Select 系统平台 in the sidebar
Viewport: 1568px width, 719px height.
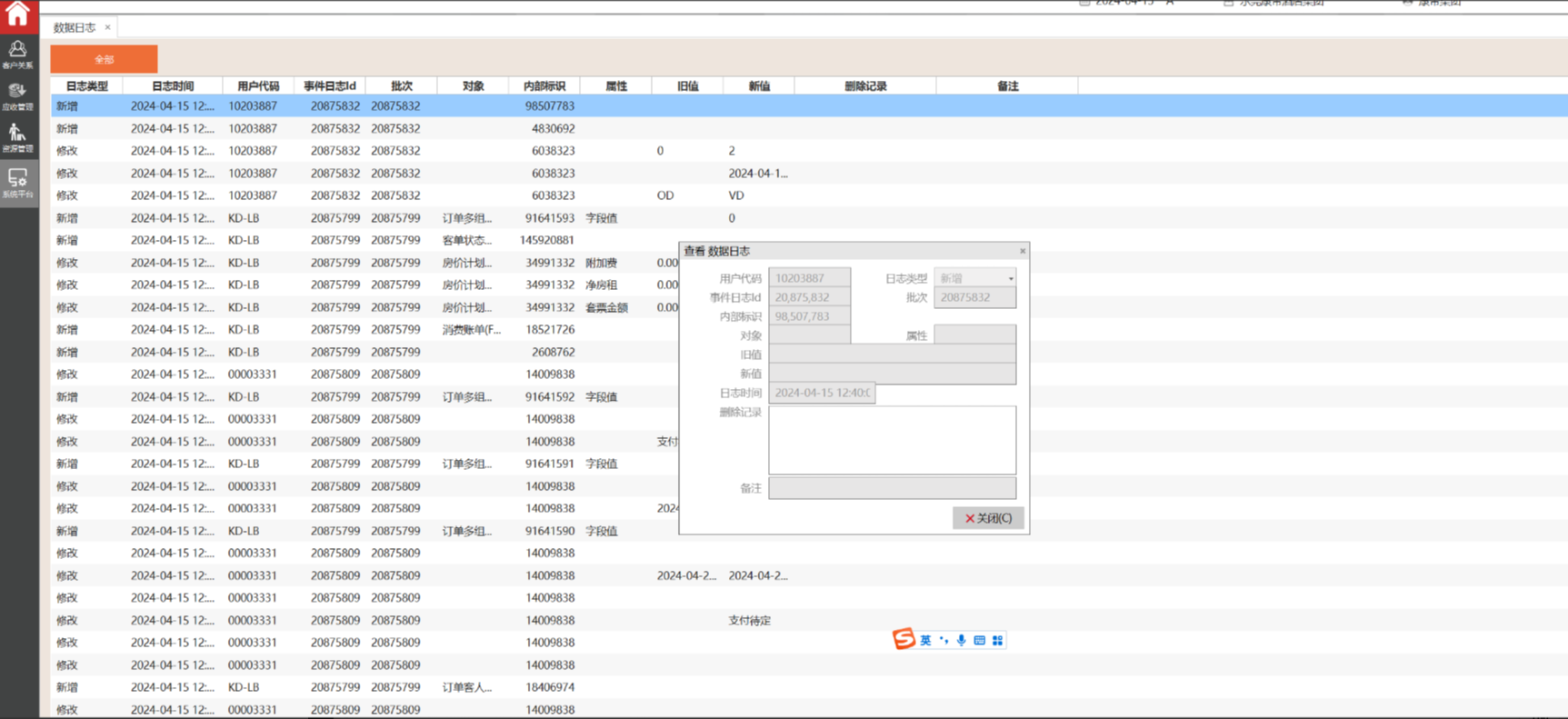[x=17, y=182]
